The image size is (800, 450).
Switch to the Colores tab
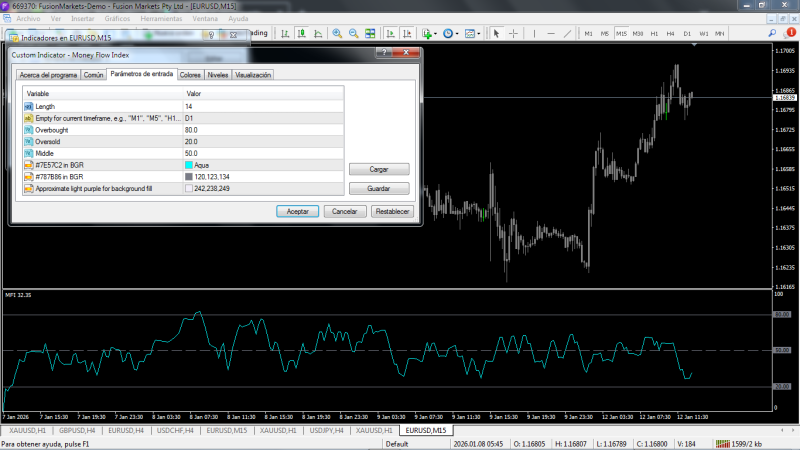[190, 75]
